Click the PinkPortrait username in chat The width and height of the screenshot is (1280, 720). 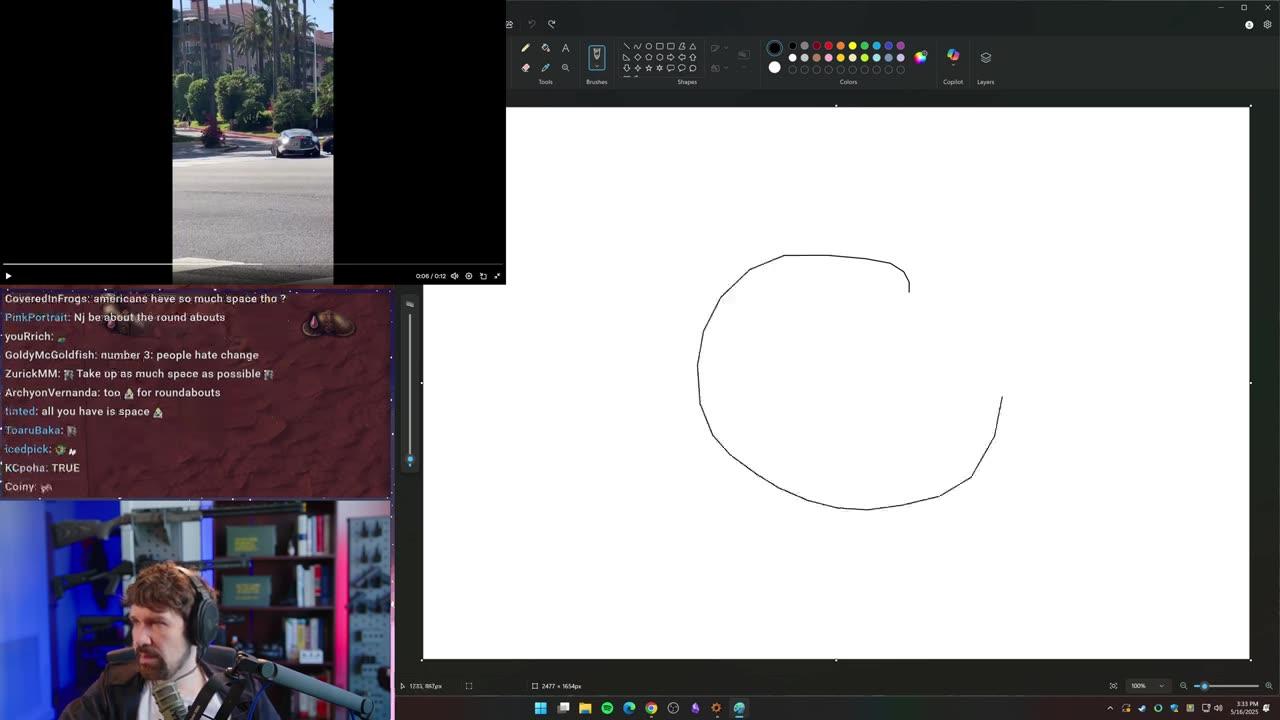pos(37,317)
